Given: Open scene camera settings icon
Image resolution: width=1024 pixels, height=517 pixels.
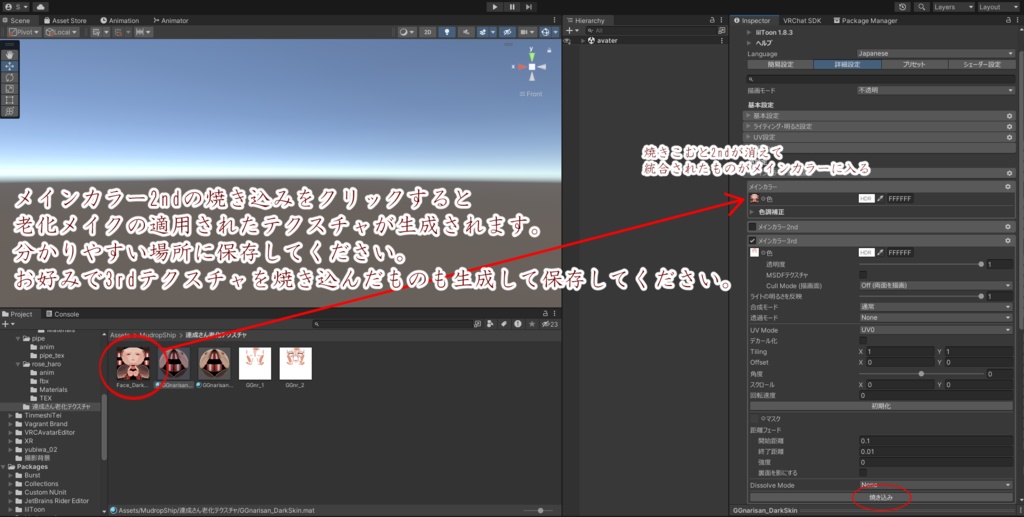Looking at the screenshot, I should (526, 32).
